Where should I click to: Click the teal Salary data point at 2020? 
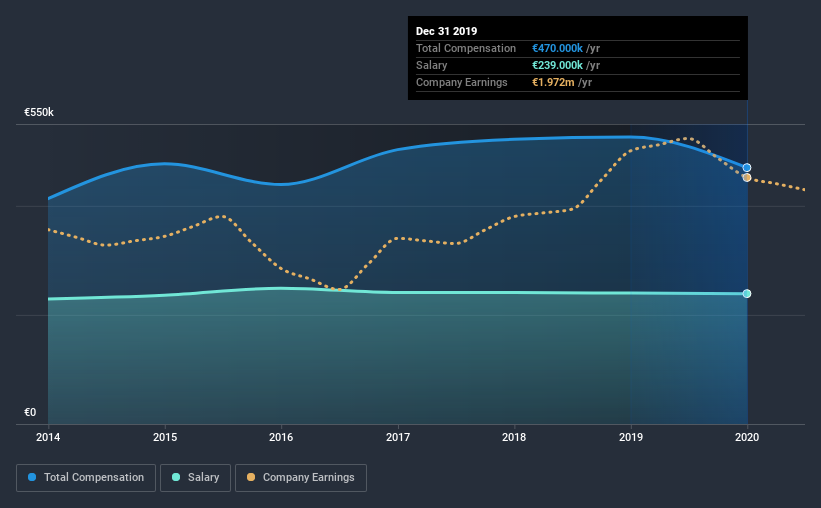(x=747, y=294)
